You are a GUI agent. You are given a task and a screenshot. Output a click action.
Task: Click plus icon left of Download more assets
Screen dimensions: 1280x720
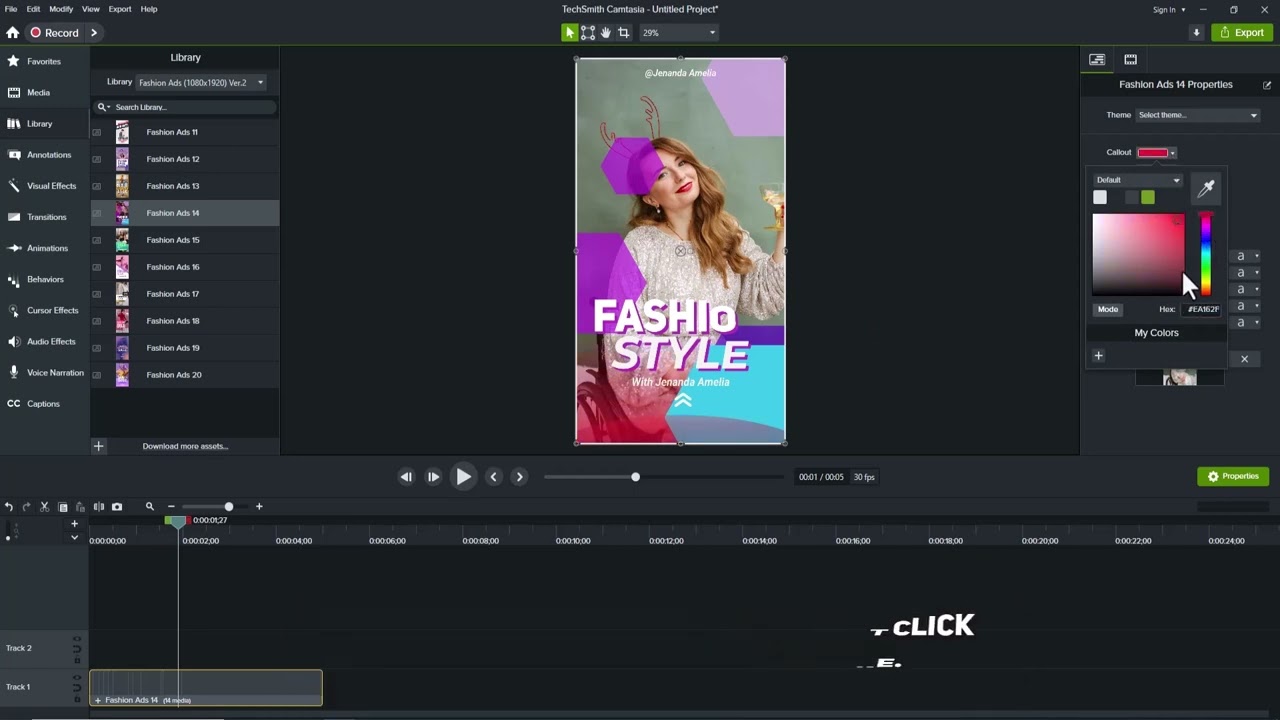point(98,447)
